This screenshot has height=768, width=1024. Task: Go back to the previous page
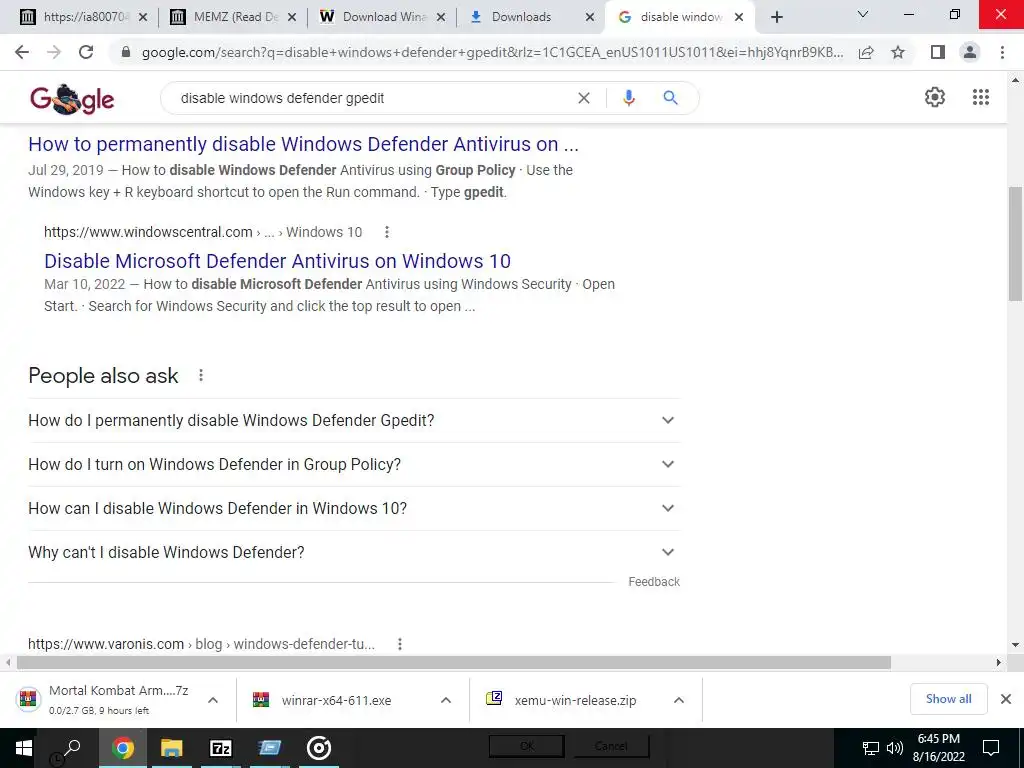point(22,52)
